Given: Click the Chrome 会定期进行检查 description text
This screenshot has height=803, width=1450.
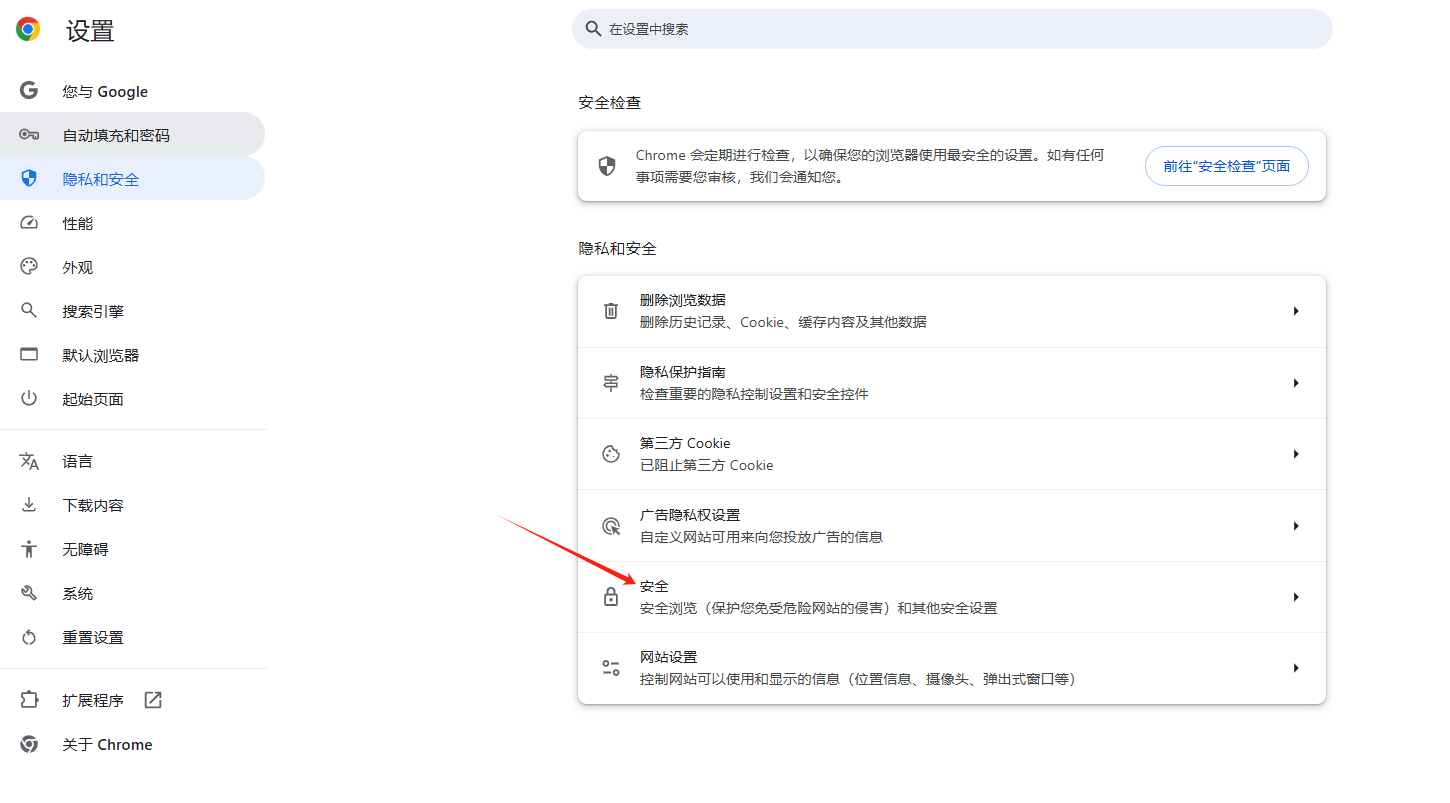Looking at the screenshot, I should tap(871, 166).
